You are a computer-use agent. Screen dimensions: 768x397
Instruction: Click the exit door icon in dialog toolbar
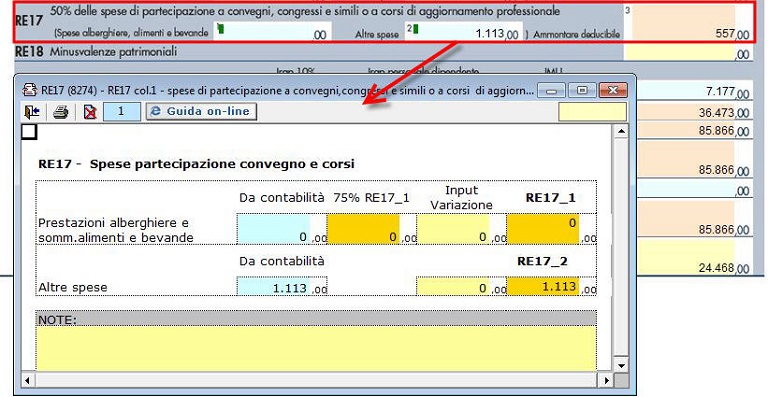tap(32, 112)
